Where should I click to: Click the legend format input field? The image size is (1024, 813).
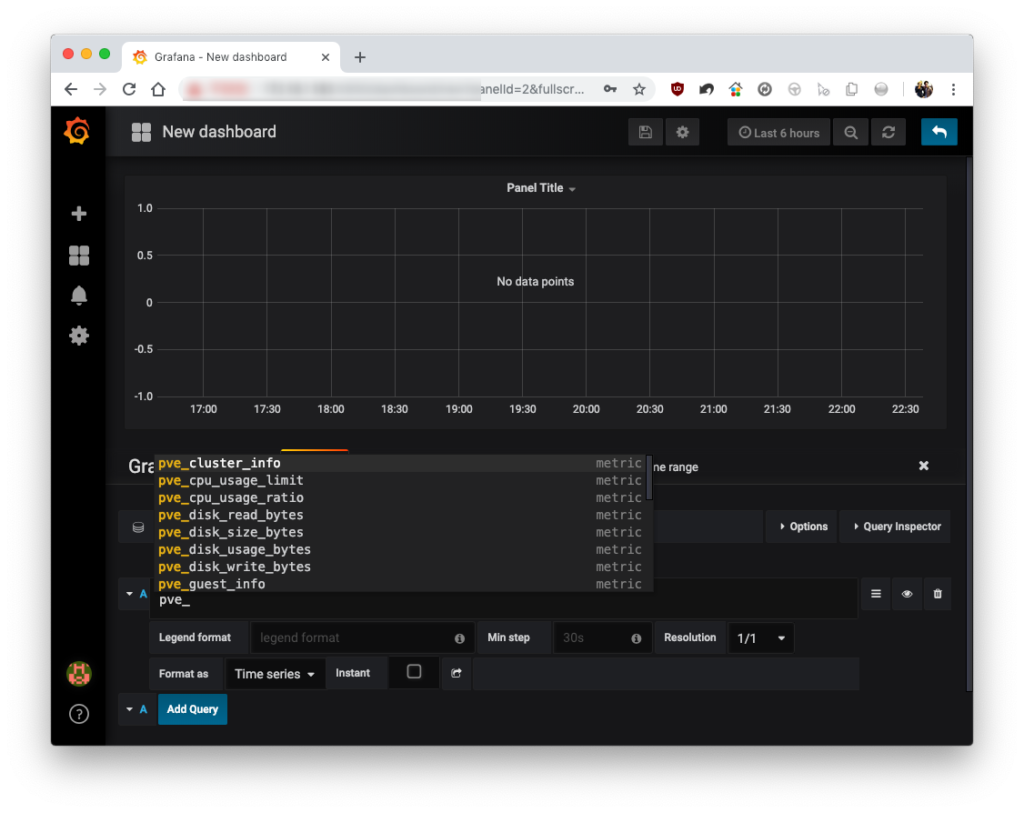(361, 638)
